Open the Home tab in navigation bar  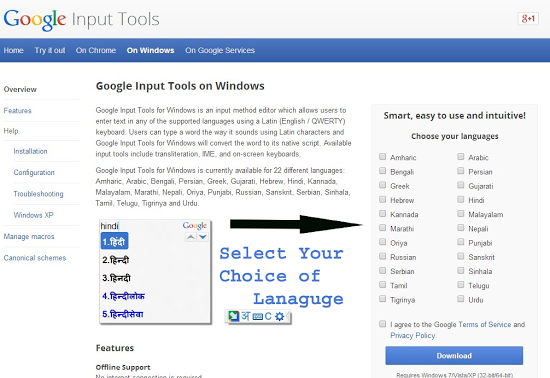(x=14, y=50)
